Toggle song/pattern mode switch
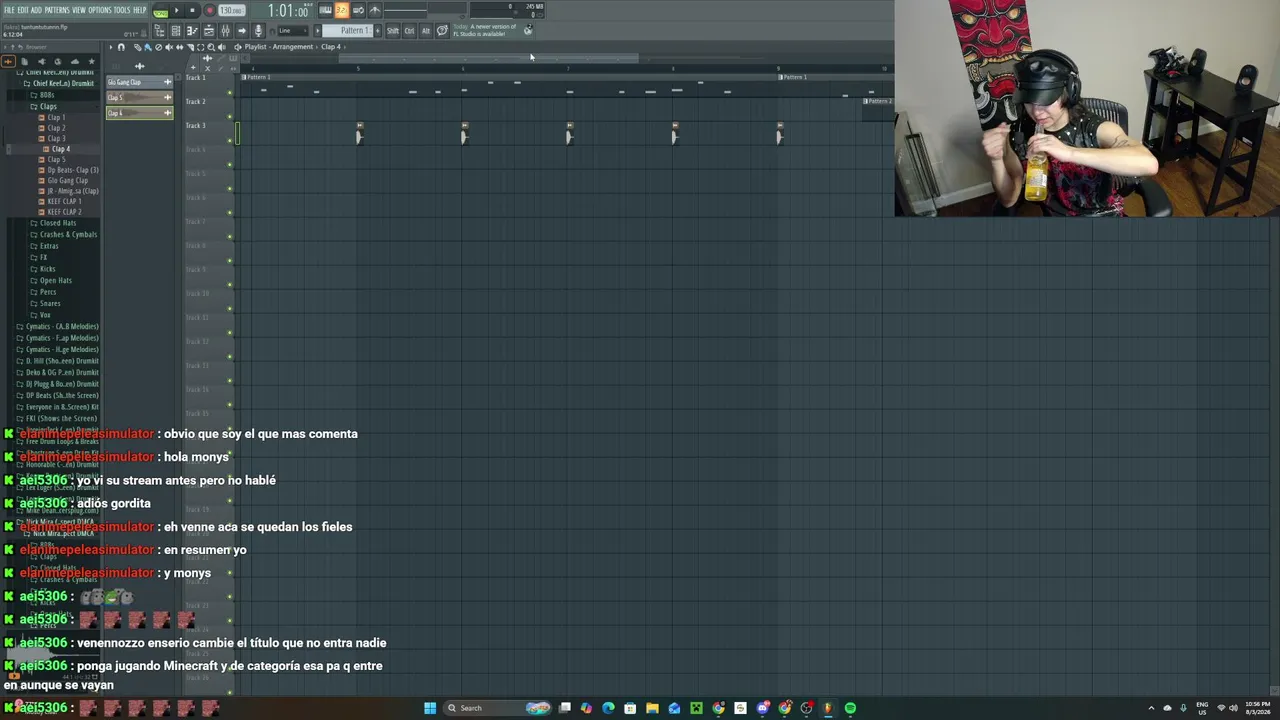 coord(161,11)
